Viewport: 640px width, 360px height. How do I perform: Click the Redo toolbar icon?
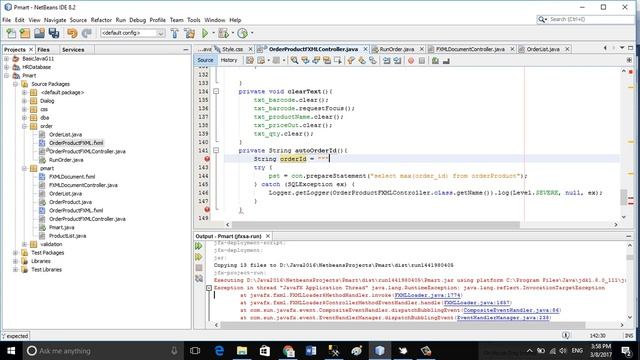coord(87,33)
